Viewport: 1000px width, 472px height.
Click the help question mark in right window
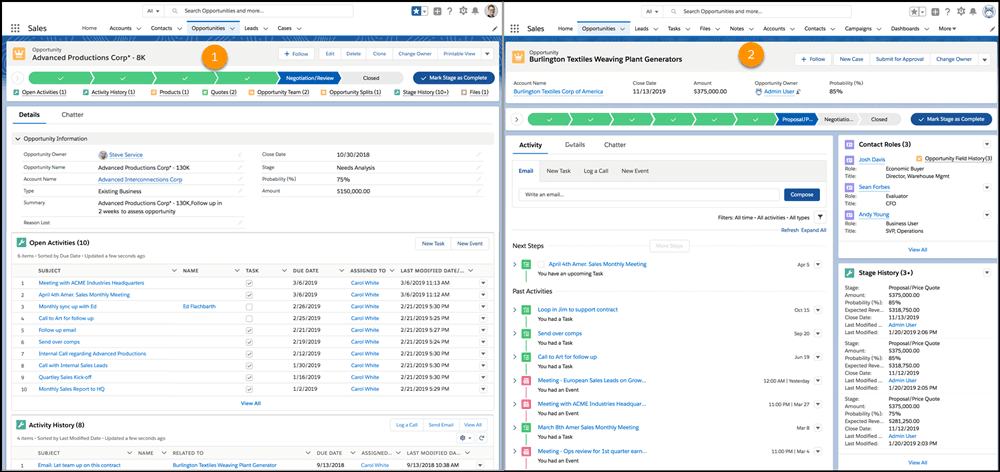(x=949, y=10)
